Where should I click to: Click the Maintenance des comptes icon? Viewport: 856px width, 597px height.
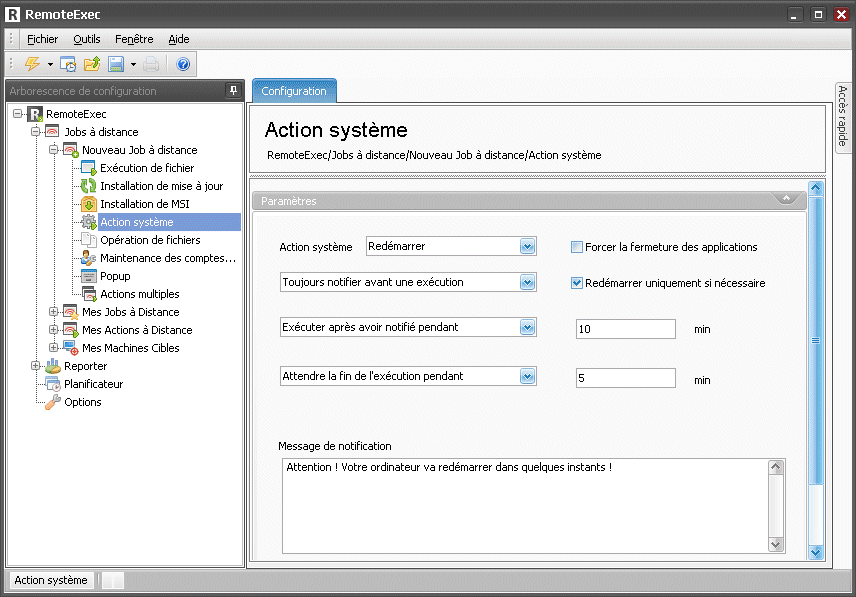coord(88,258)
